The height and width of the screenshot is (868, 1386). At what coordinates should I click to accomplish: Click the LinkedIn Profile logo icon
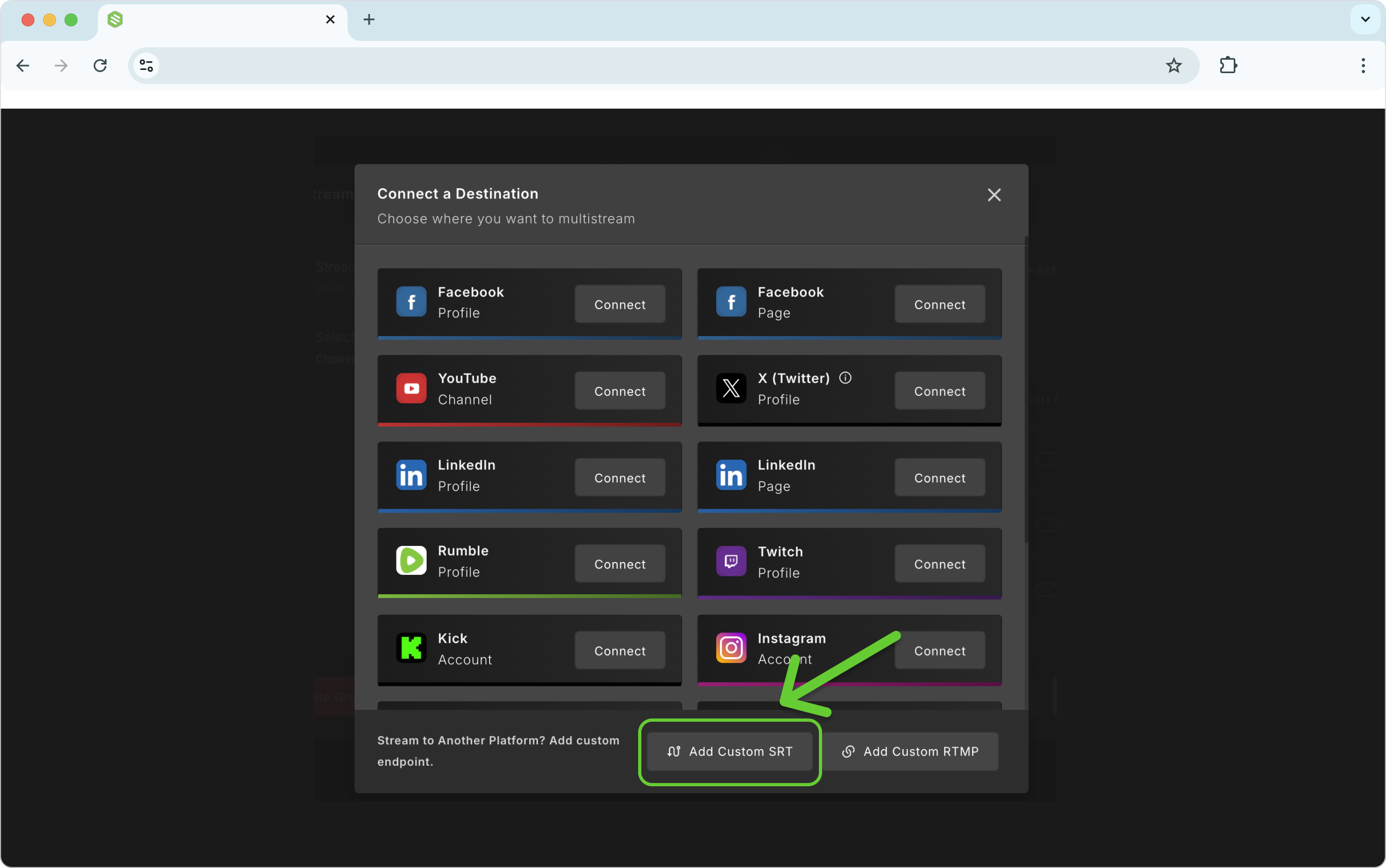(x=411, y=475)
